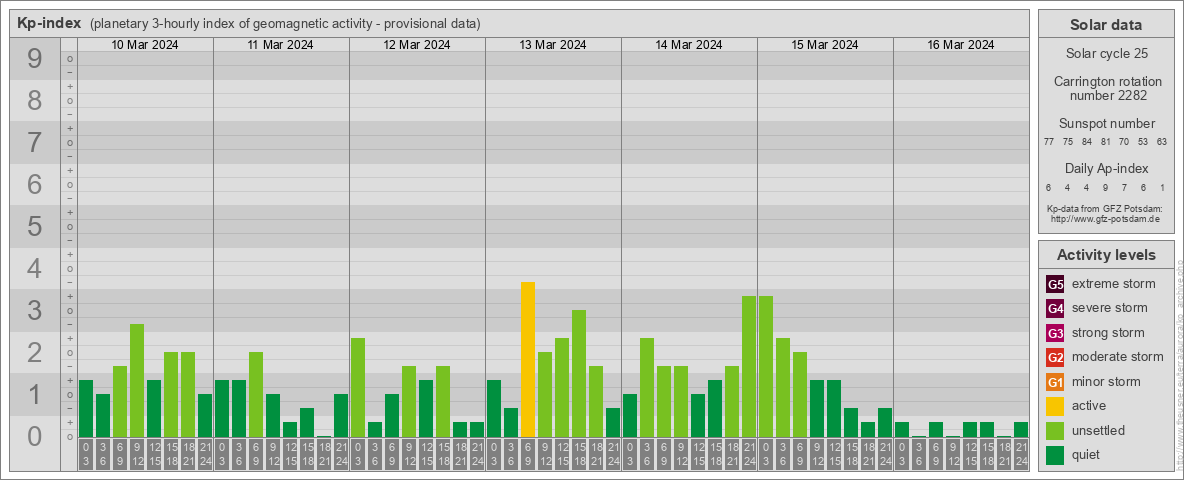Select the yellow active level swatch
Image resolution: width=1184 pixels, height=480 pixels.
point(1055,406)
